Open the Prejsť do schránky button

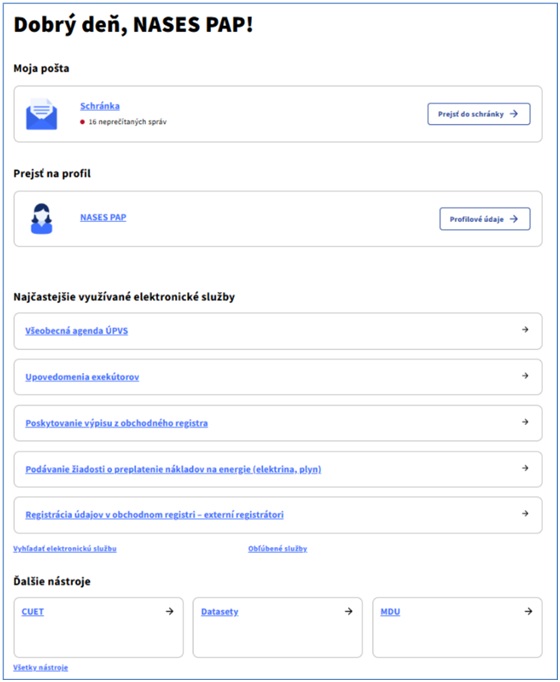[x=479, y=114]
